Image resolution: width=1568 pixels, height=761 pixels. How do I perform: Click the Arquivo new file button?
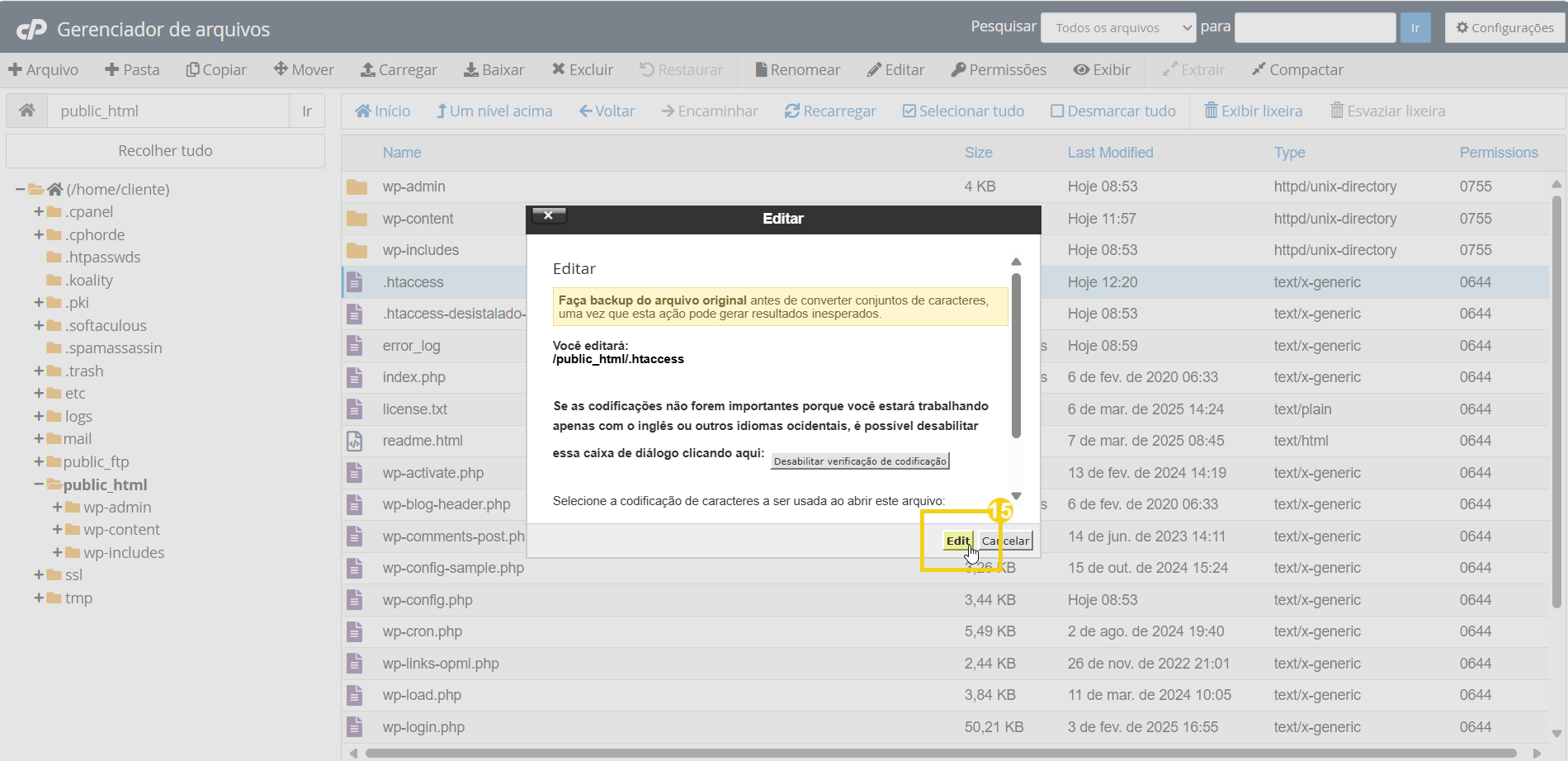point(43,70)
